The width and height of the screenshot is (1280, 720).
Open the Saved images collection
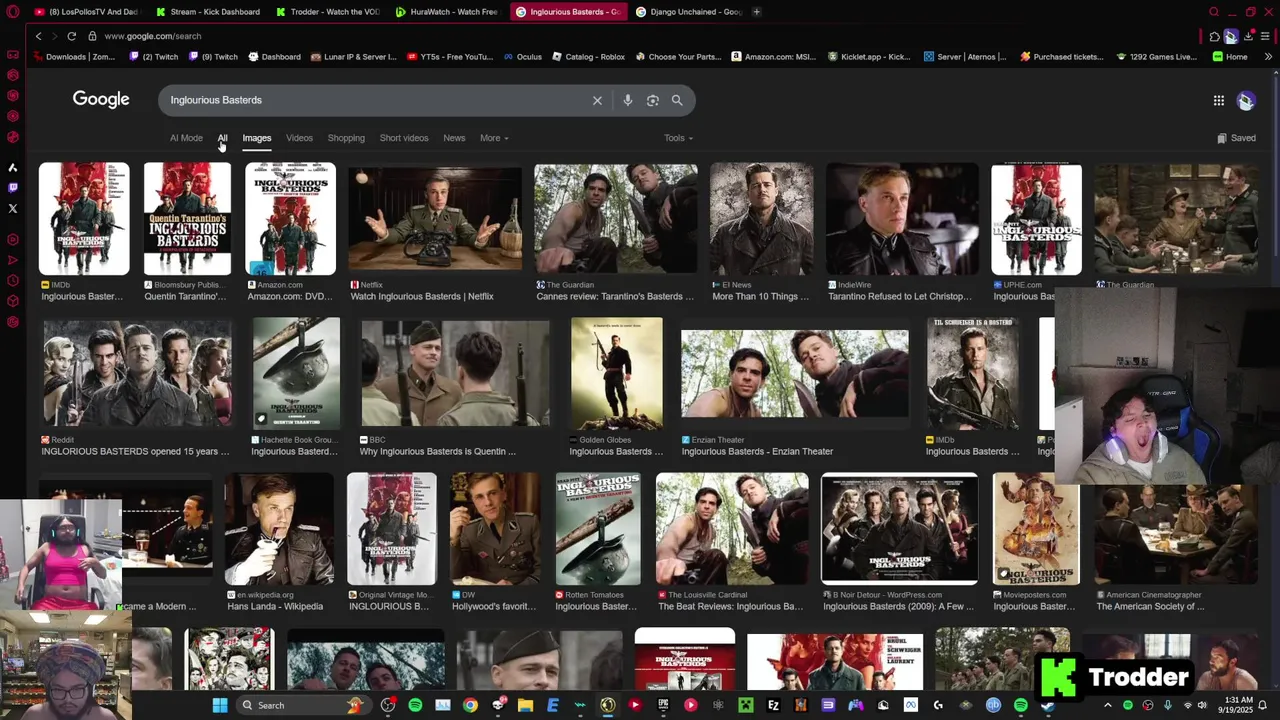(1237, 138)
